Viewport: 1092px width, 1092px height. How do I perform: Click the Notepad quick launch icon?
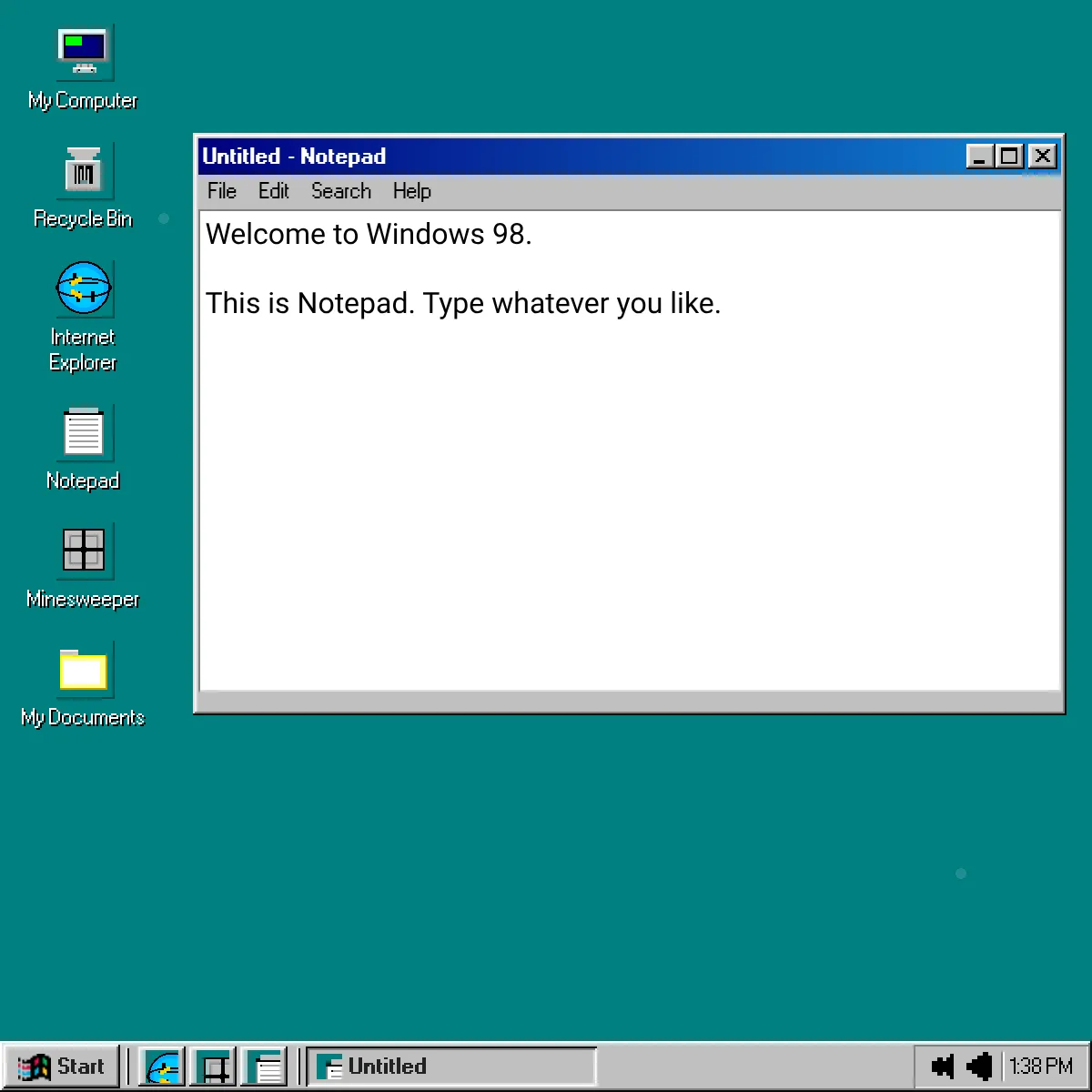point(265,1067)
